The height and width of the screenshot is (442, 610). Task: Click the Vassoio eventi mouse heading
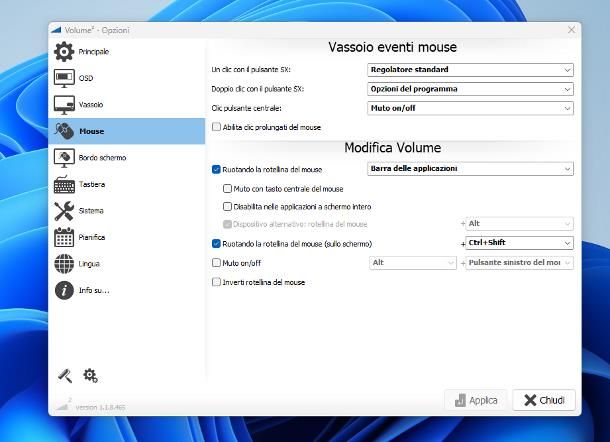click(393, 47)
